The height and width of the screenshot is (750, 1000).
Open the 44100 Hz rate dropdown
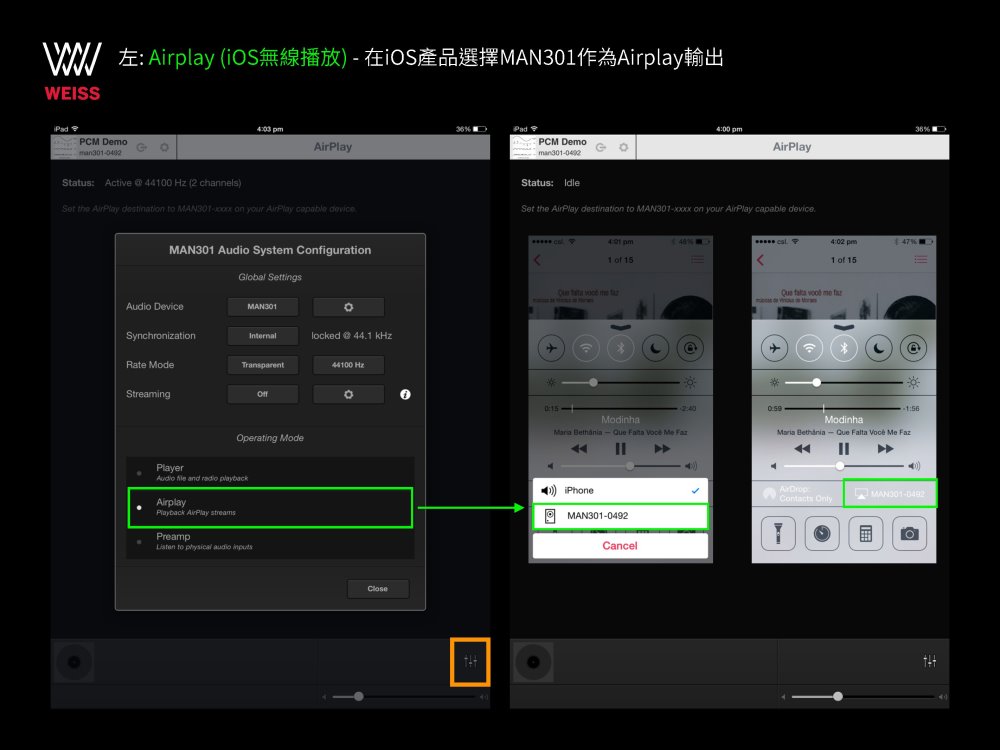(348, 365)
